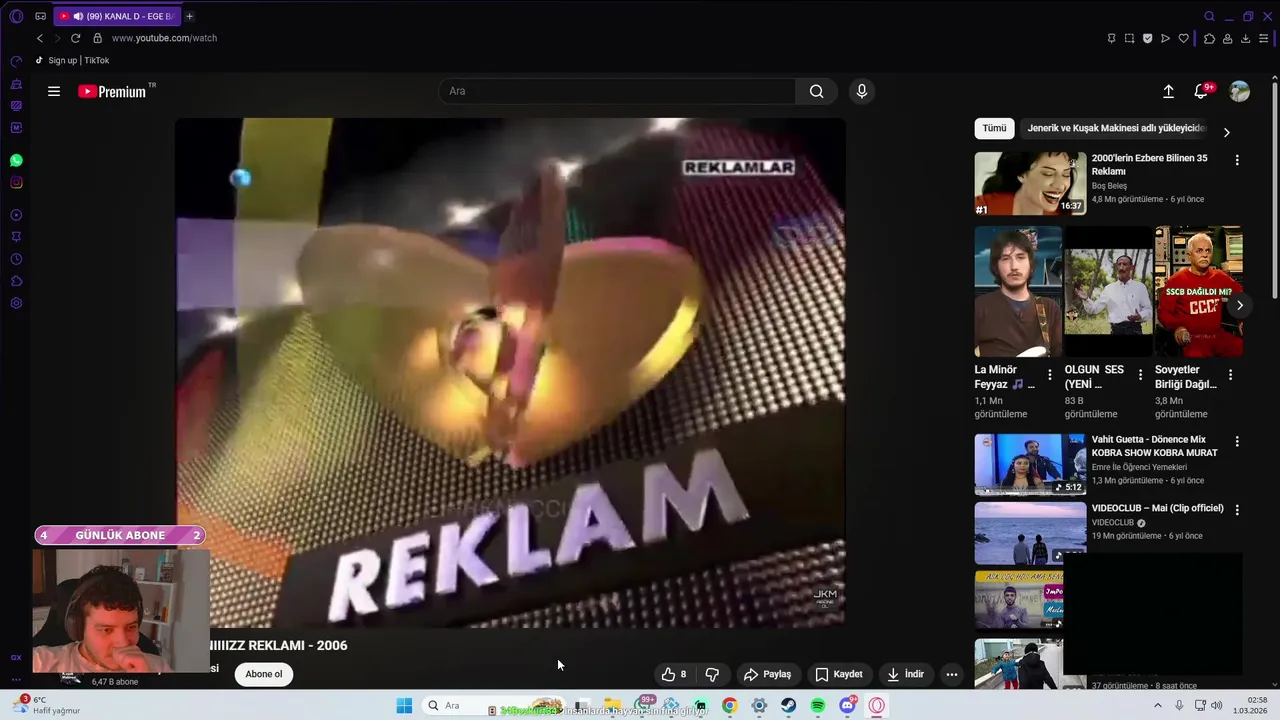
Task: Click the REKLAM video player area
Action: 510,373
